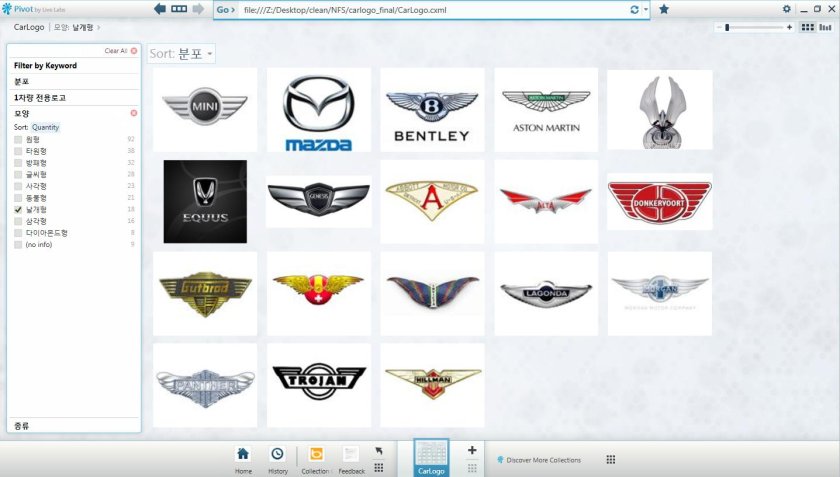This screenshot has width=840, height=477.
Task: Open the settings gear icon
Action: pos(786,9)
